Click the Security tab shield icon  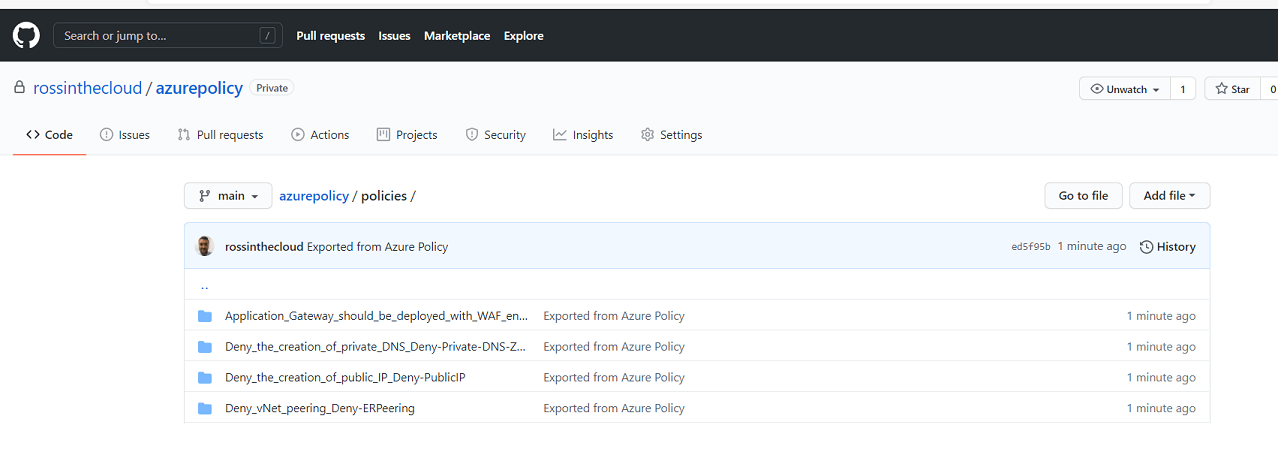click(x=472, y=135)
